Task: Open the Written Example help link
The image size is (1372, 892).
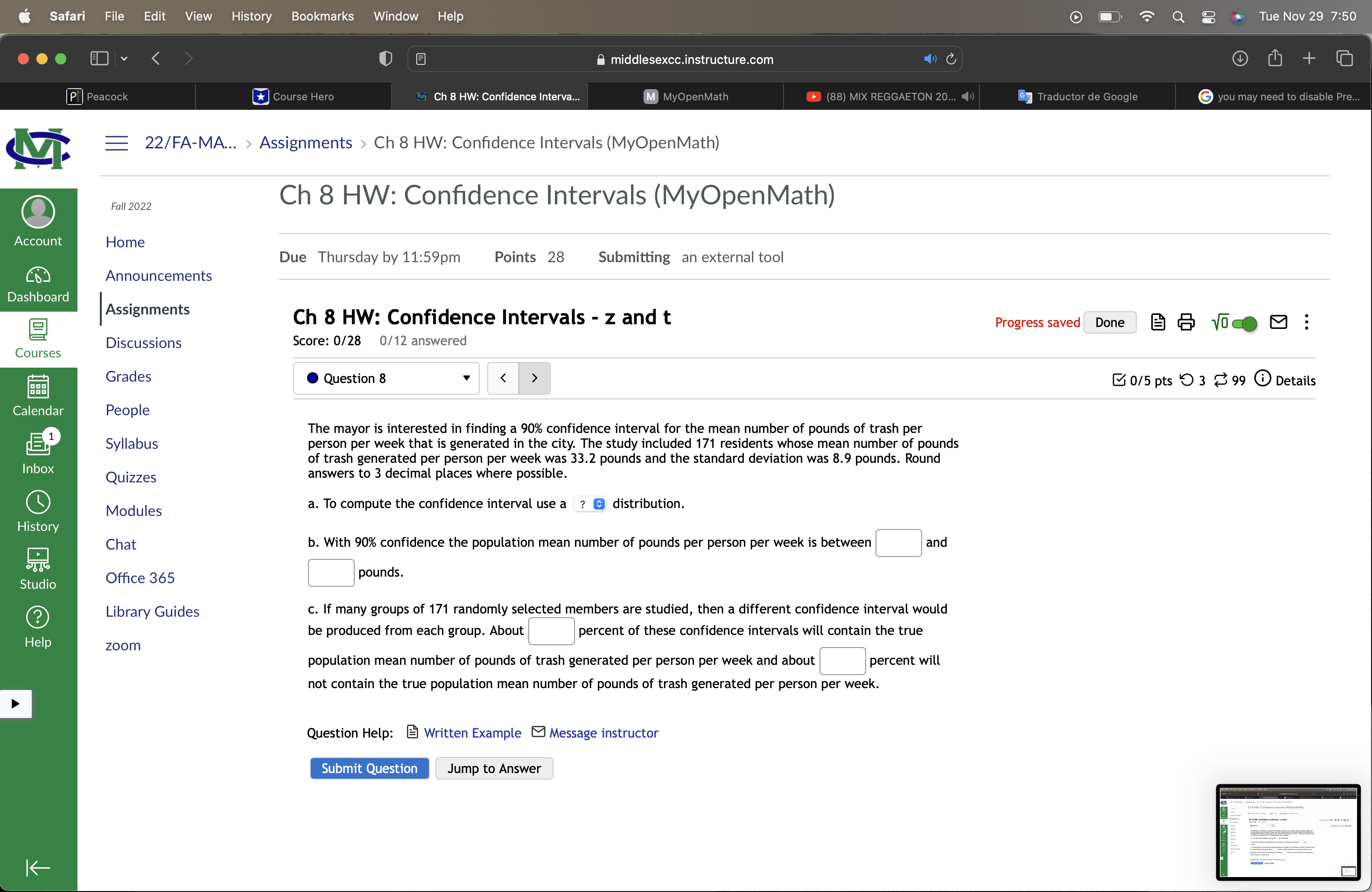Action: click(471, 732)
